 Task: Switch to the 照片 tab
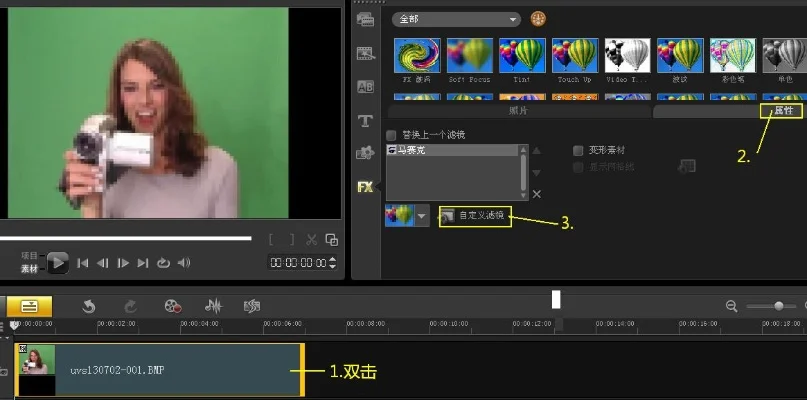[519, 111]
